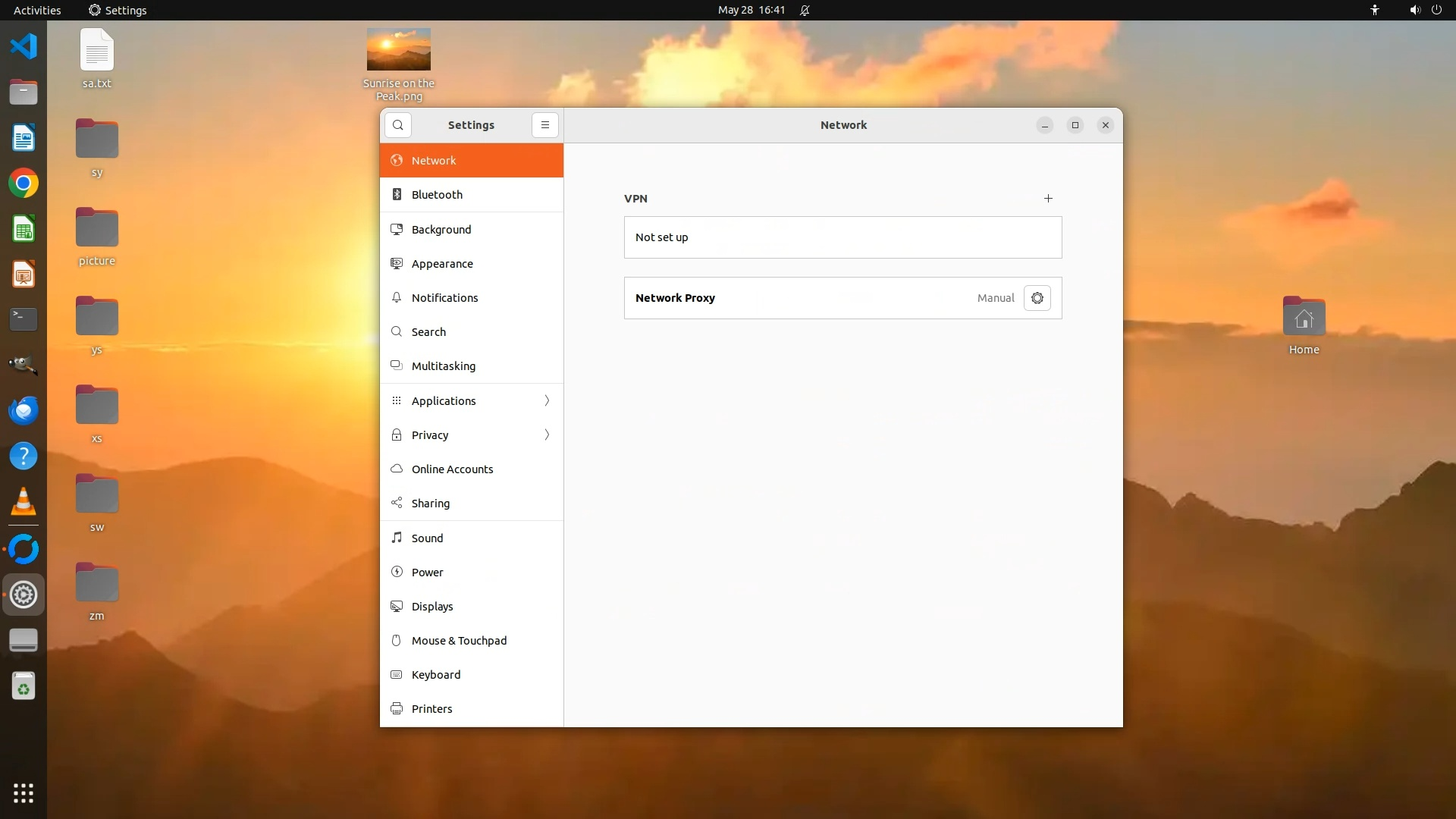The height and width of the screenshot is (819, 1456).
Task: Show all applications grid
Action: [24, 793]
